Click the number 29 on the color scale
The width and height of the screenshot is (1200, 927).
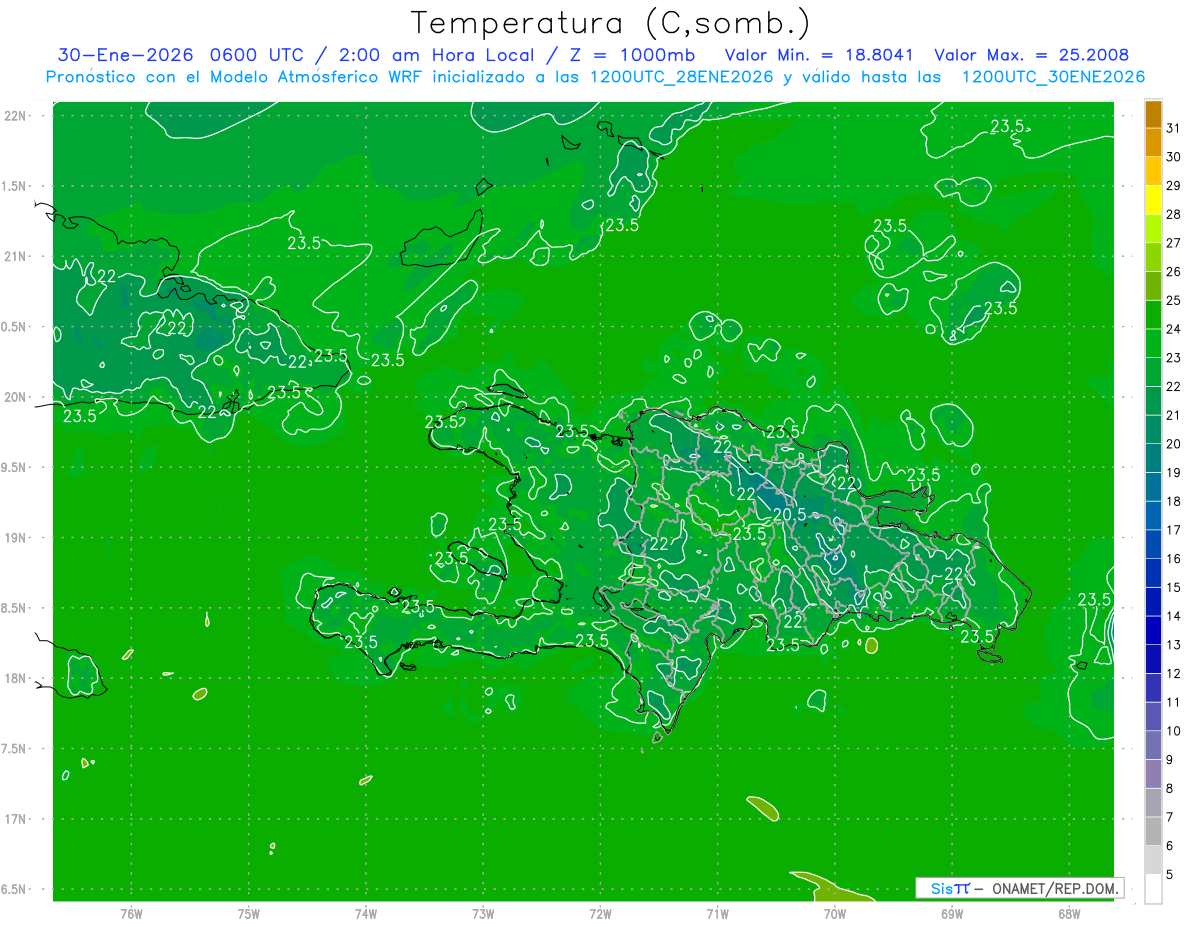[1173, 185]
